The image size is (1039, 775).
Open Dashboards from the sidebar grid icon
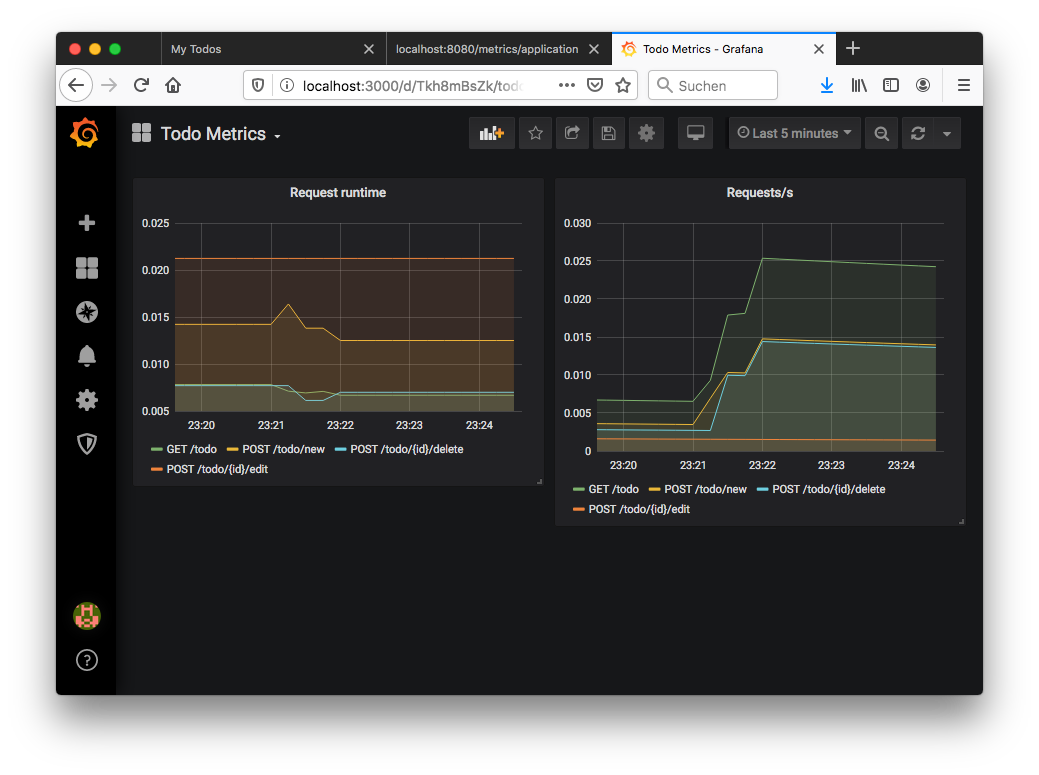click(x=87, y=268)
